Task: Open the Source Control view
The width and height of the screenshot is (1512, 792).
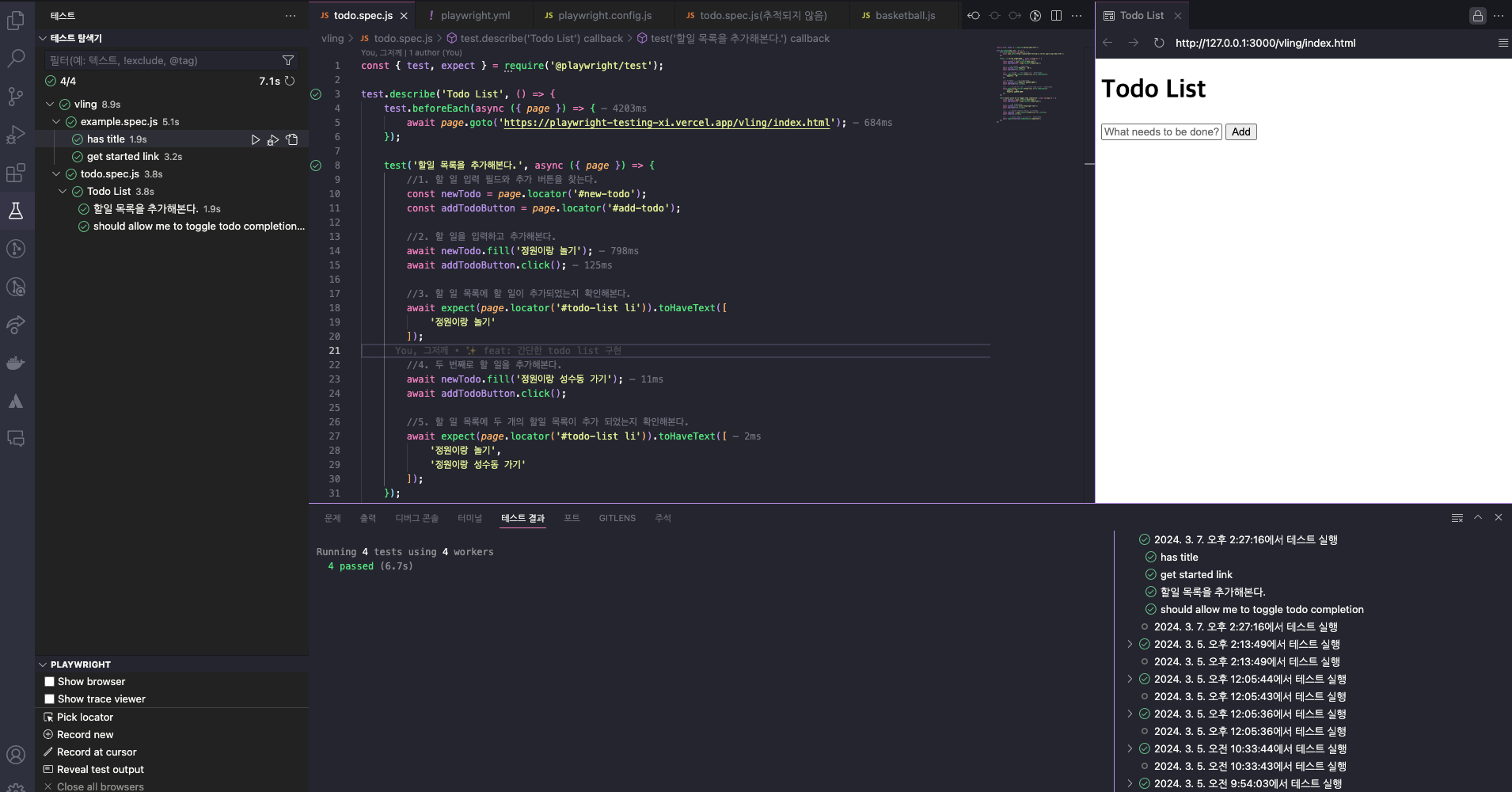Action: coord(16,97)
